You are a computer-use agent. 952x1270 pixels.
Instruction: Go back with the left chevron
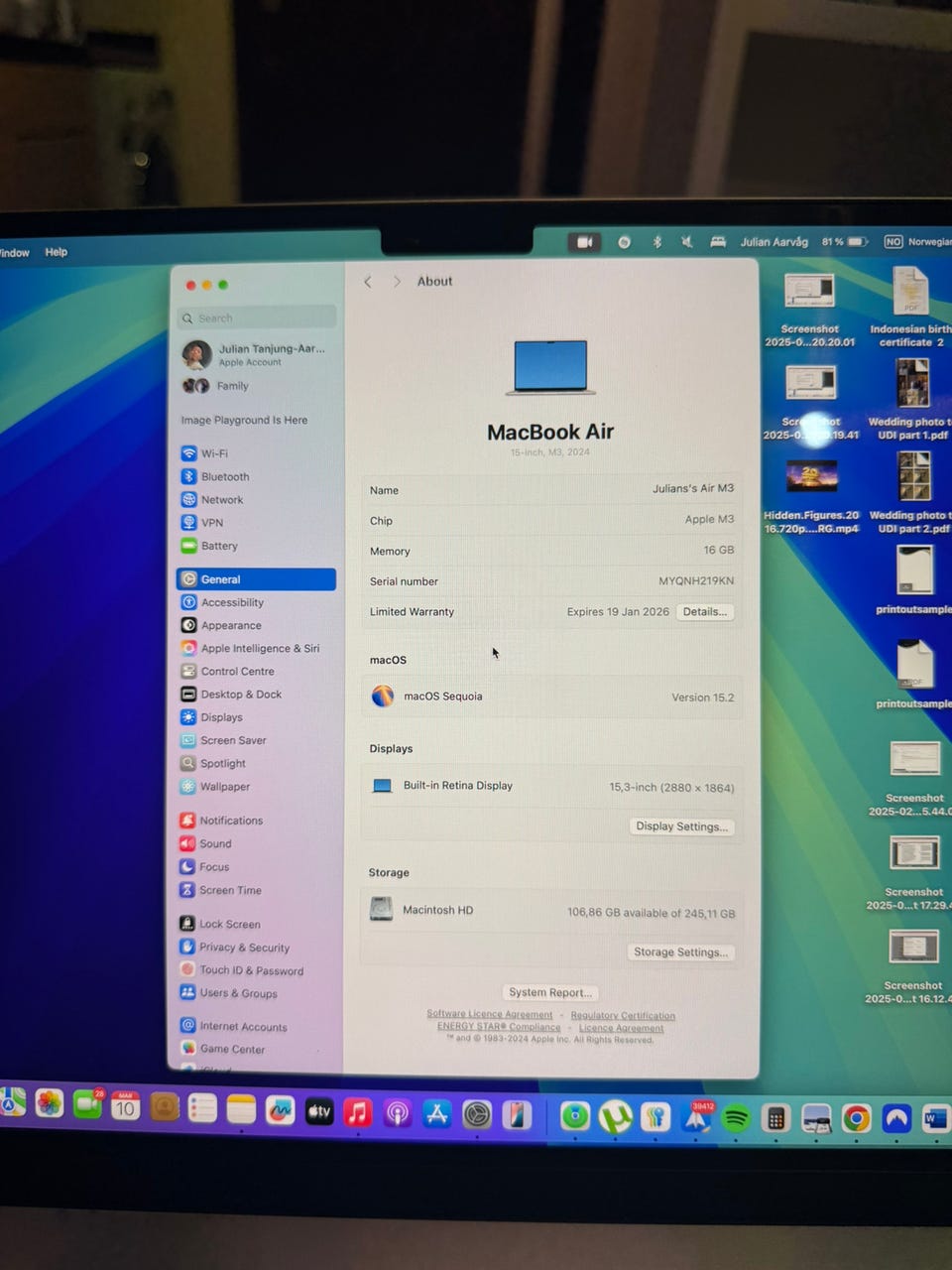click(368, 282)
